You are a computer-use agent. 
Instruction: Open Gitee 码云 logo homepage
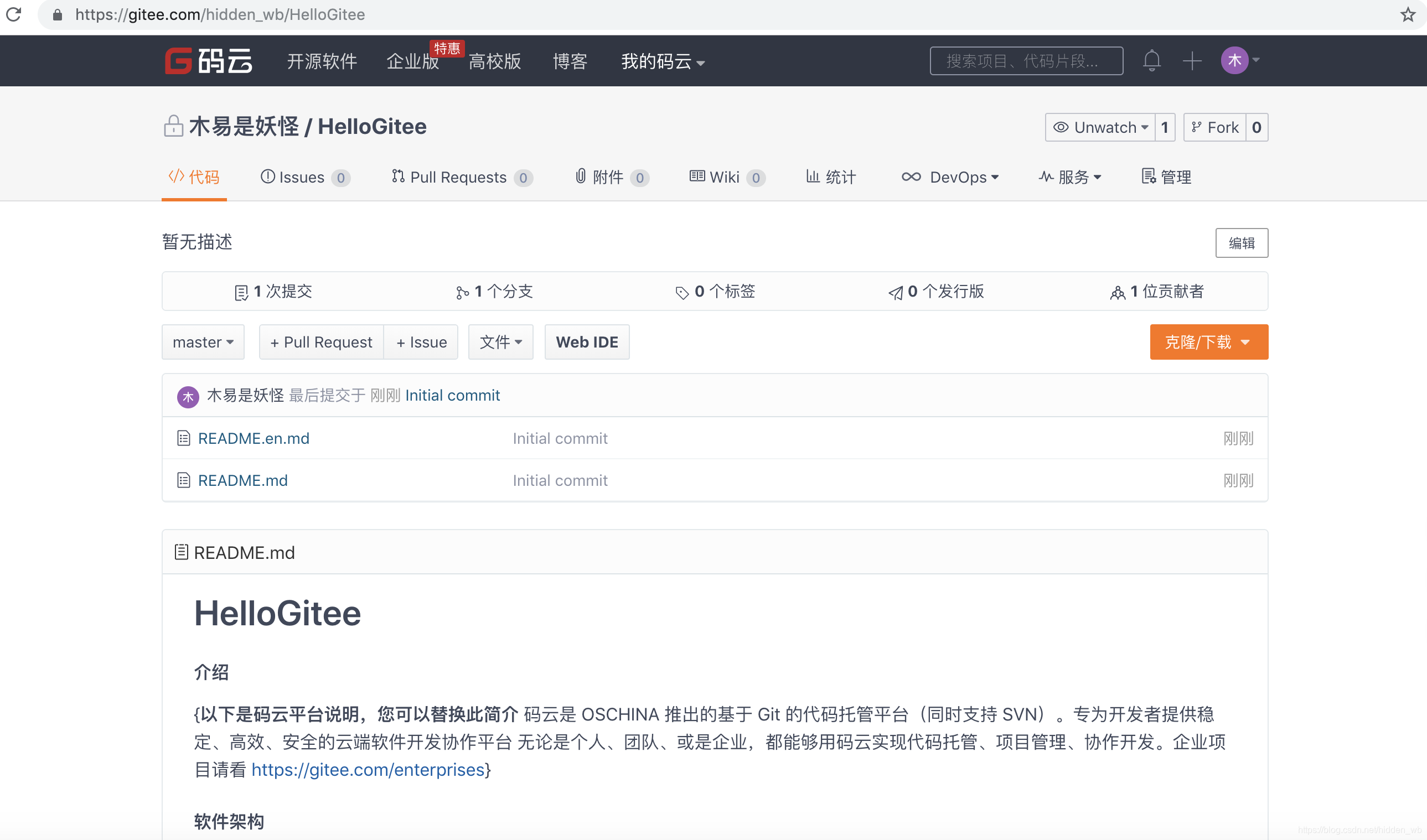click(x=208, y=61)
